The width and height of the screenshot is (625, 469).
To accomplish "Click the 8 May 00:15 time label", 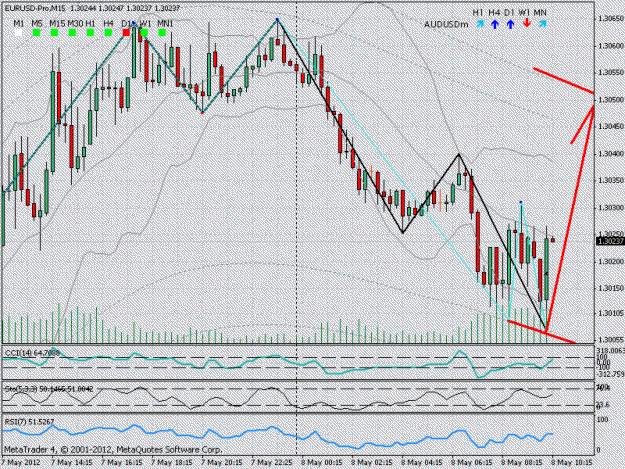I will tap(322, 463).
